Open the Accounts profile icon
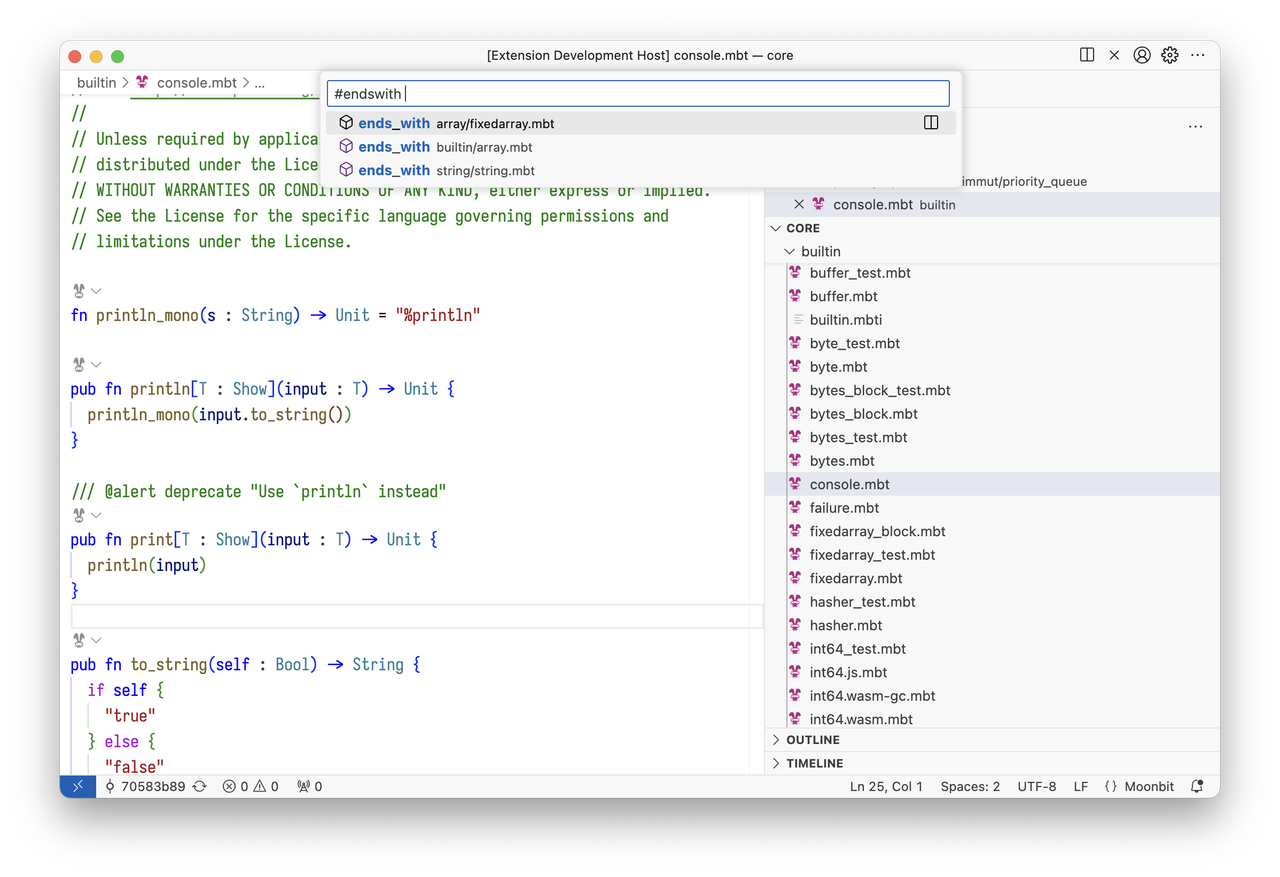The image size is (1280, 877). tap(1141, 55)
